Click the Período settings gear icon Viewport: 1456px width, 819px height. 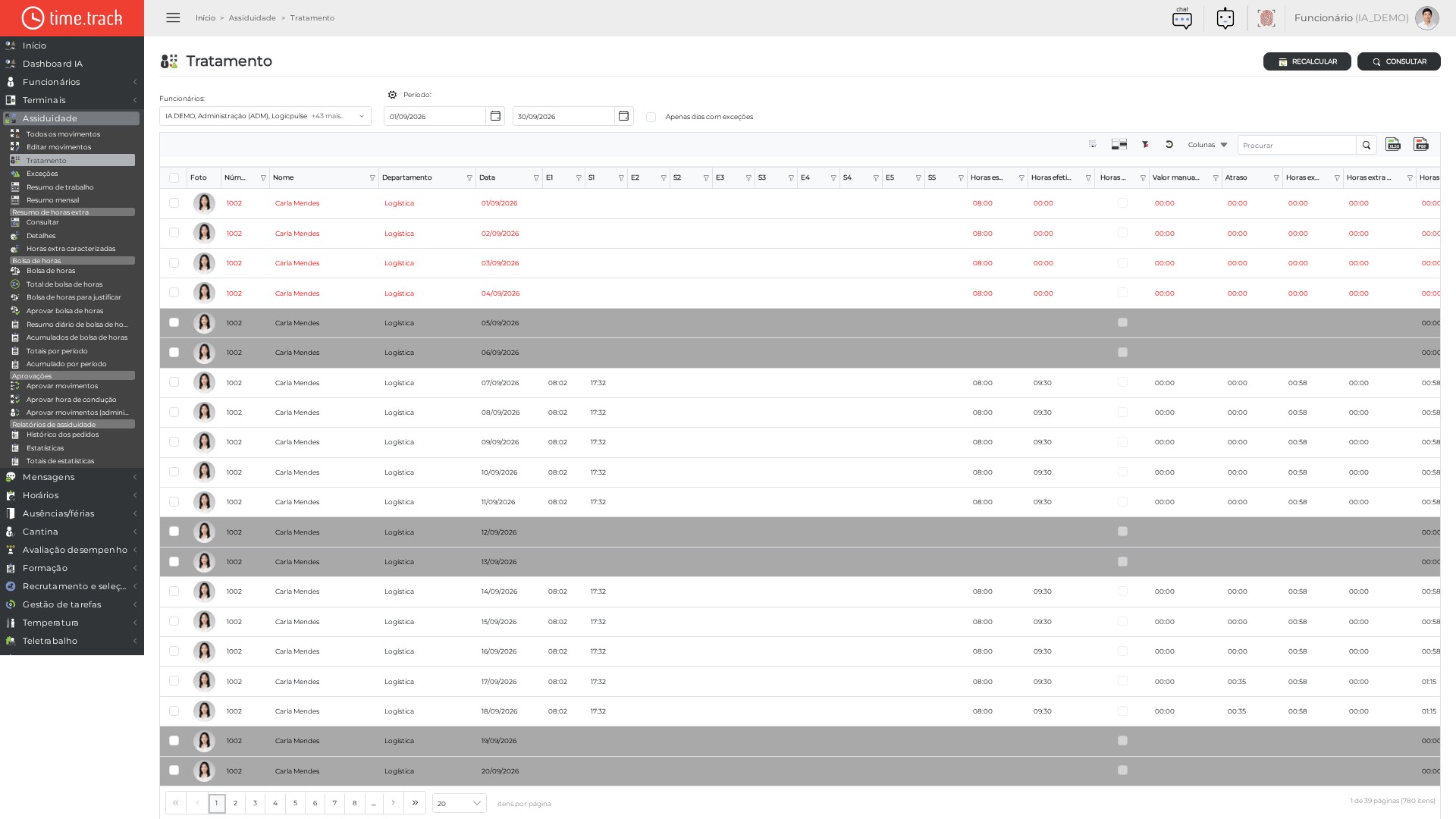(392, 95)
